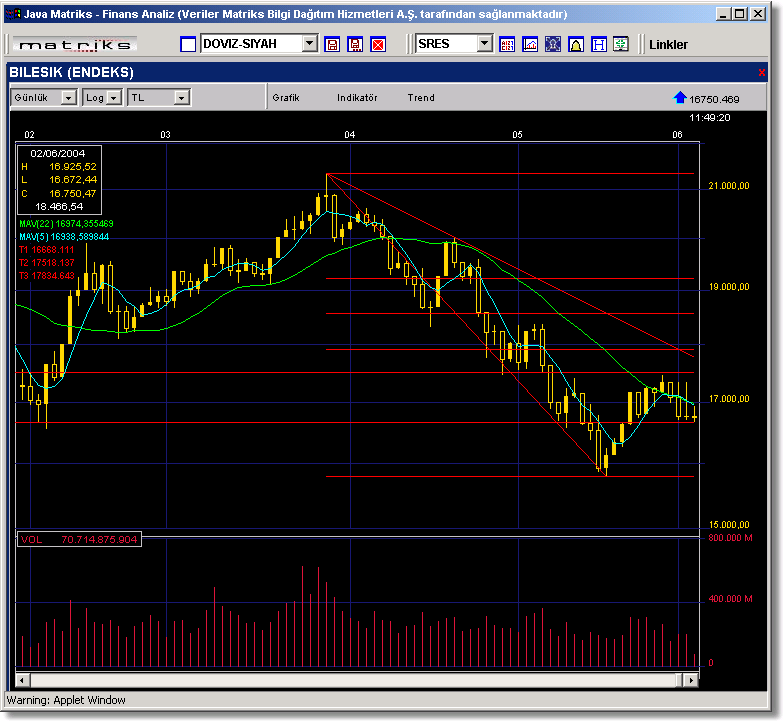Click the second floppy save-as icon
Image resolution: width=783 pixels, height=723 pixels.
pos(355,45)
